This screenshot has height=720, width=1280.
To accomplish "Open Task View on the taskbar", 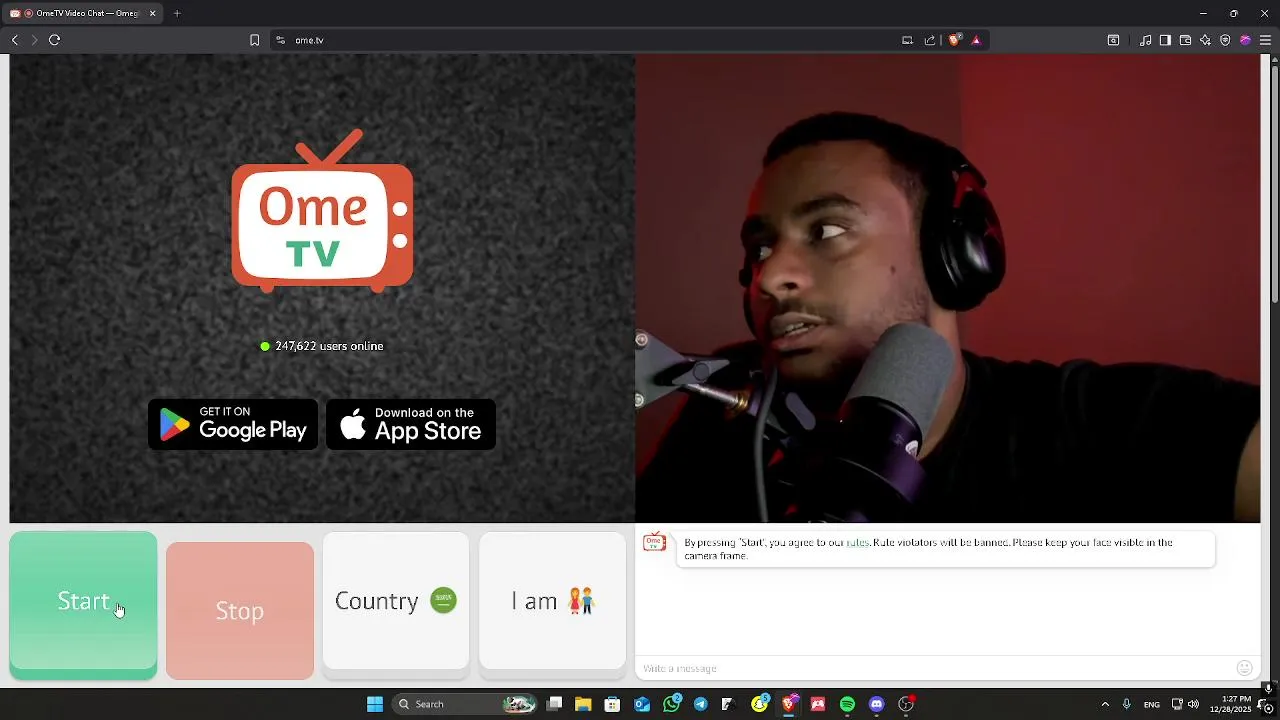I will [x=555, y=704].
